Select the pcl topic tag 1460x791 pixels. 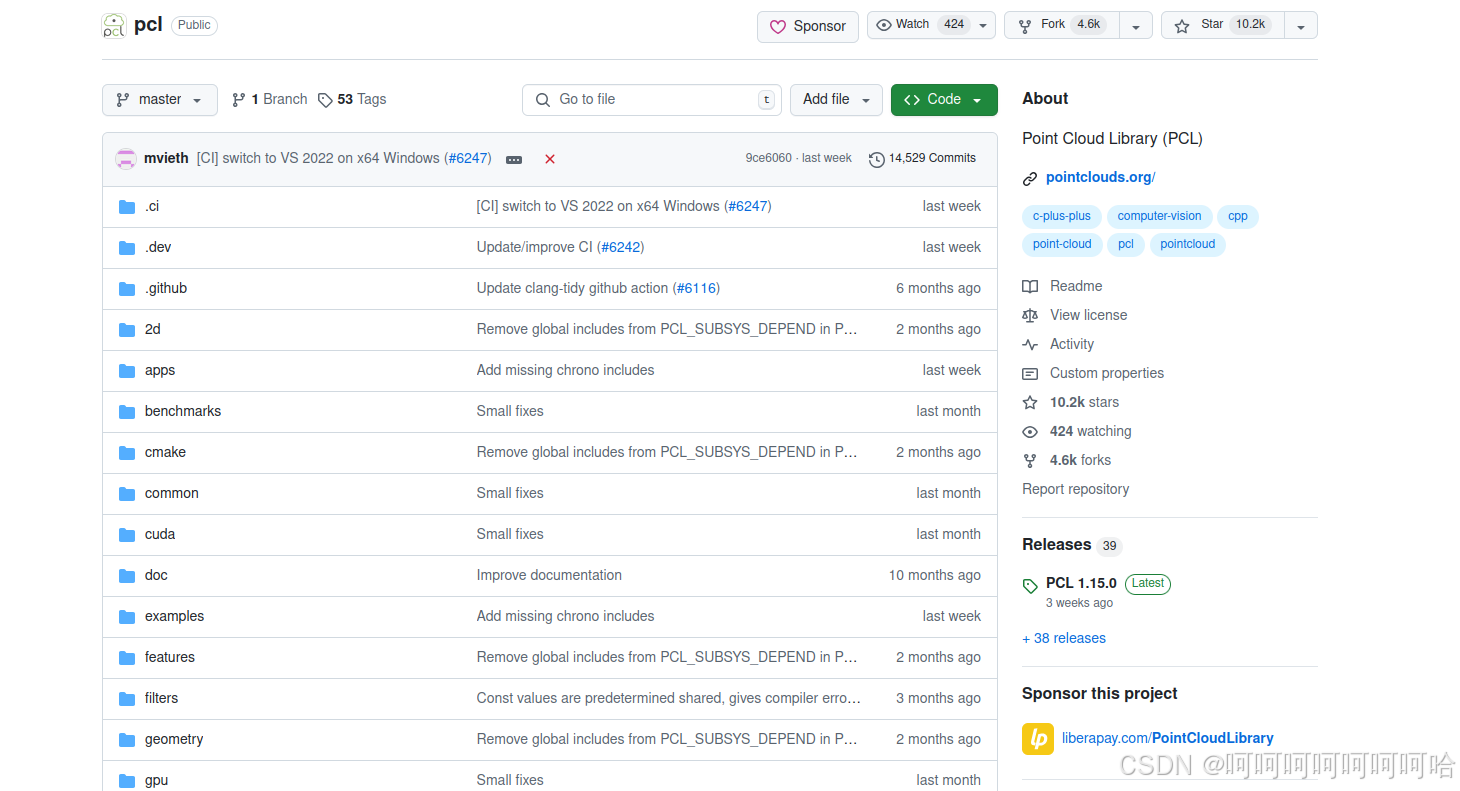1126,244
